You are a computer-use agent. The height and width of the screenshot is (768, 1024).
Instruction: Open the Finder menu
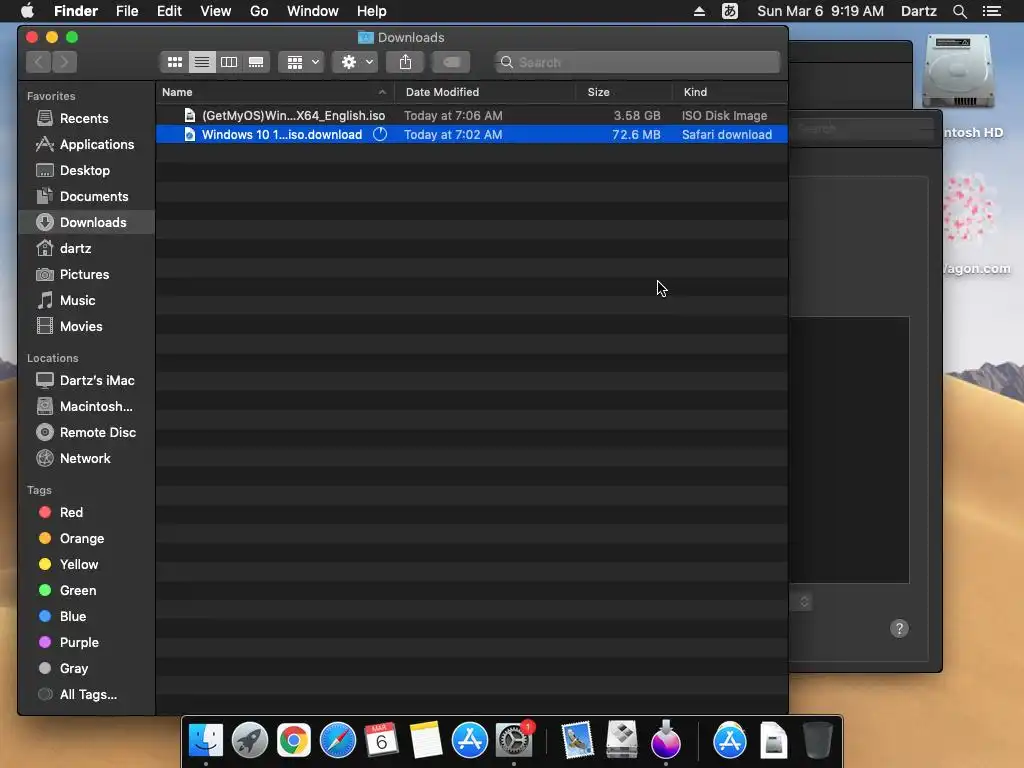tap(76, 11)
